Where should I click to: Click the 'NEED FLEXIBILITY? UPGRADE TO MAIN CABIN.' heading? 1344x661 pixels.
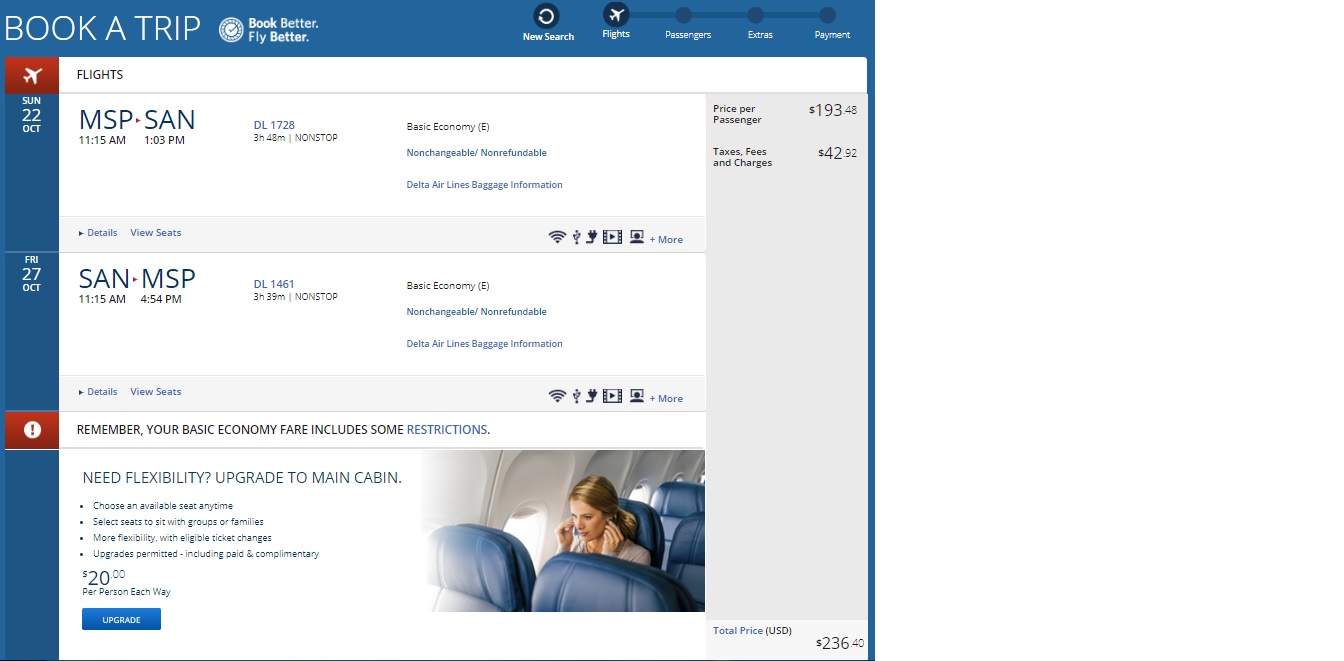coord(242,478)
